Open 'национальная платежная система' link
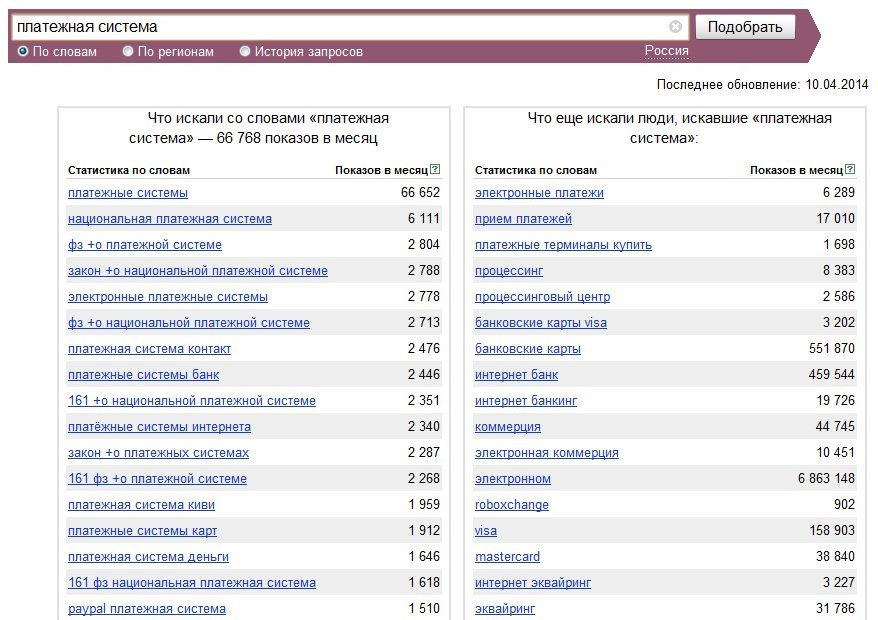Viewport: 878px width, 620px height. coord(170,219)
